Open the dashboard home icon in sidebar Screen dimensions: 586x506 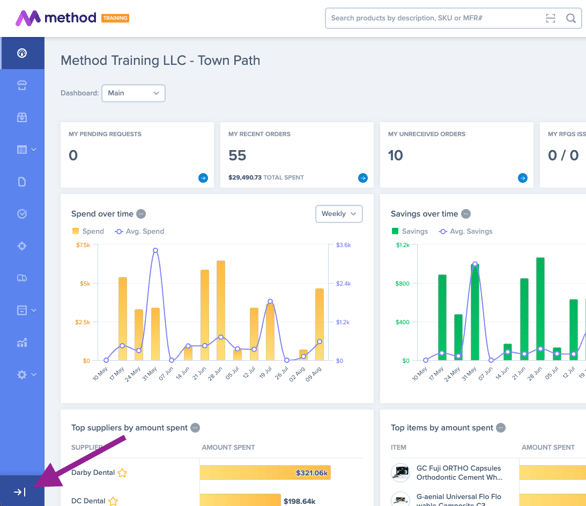[x=22, y=53]
